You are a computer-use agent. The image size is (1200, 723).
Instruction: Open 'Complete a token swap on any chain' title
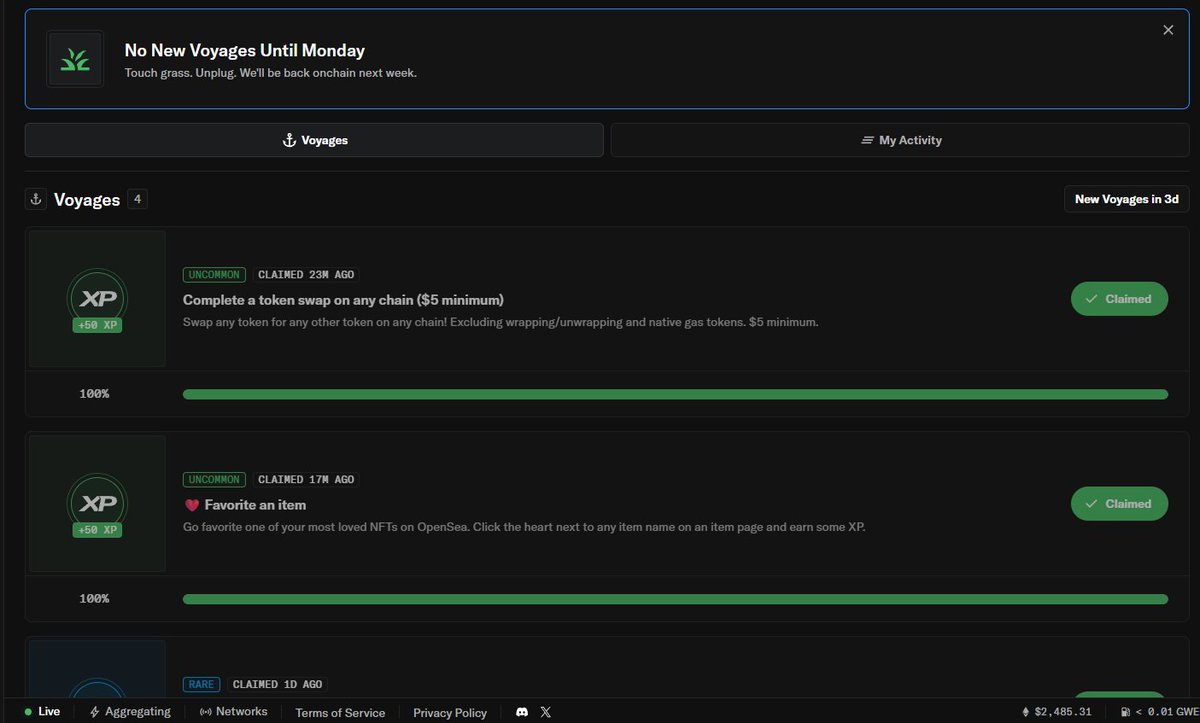point(343,300)
